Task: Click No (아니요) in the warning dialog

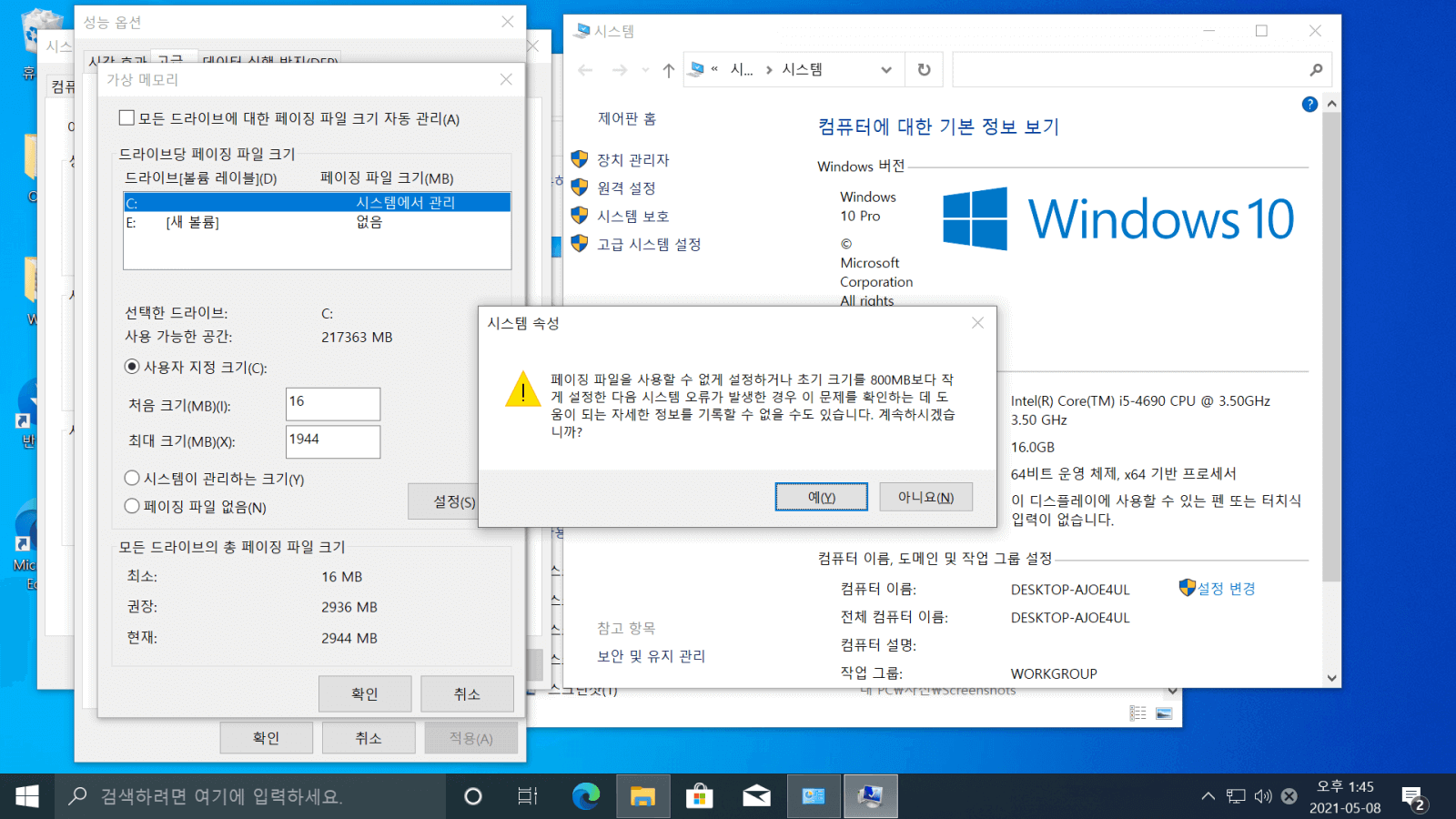Action: point(925,497)
